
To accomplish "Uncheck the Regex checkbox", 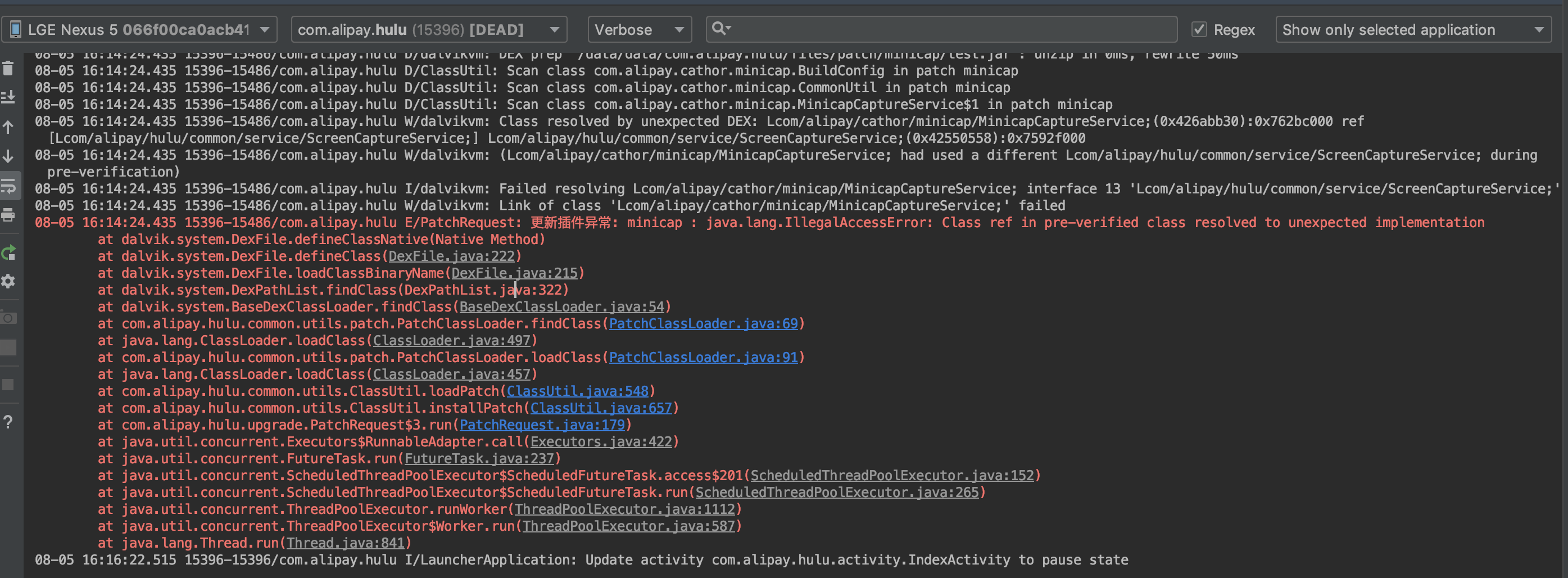I will tap(1199, 29).
